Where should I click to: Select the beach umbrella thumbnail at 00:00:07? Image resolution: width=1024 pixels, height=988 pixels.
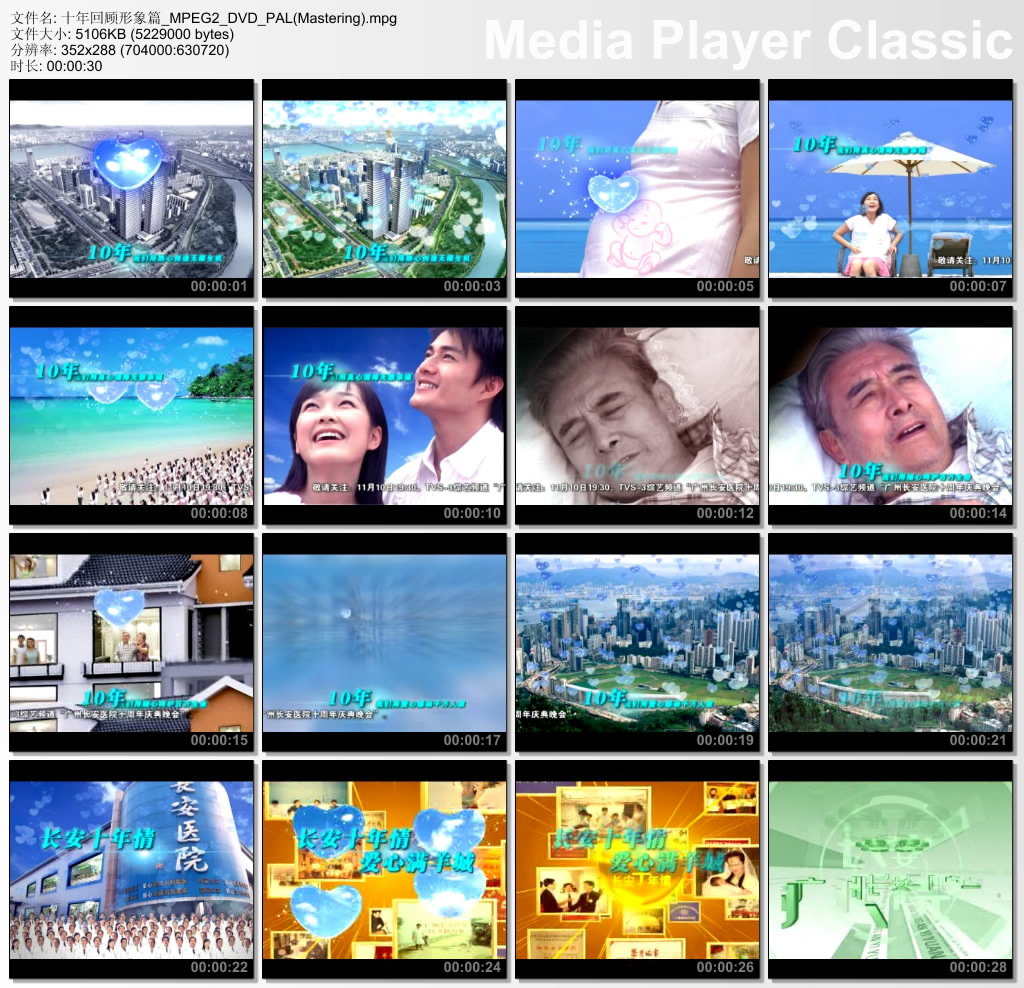point(890,188)
